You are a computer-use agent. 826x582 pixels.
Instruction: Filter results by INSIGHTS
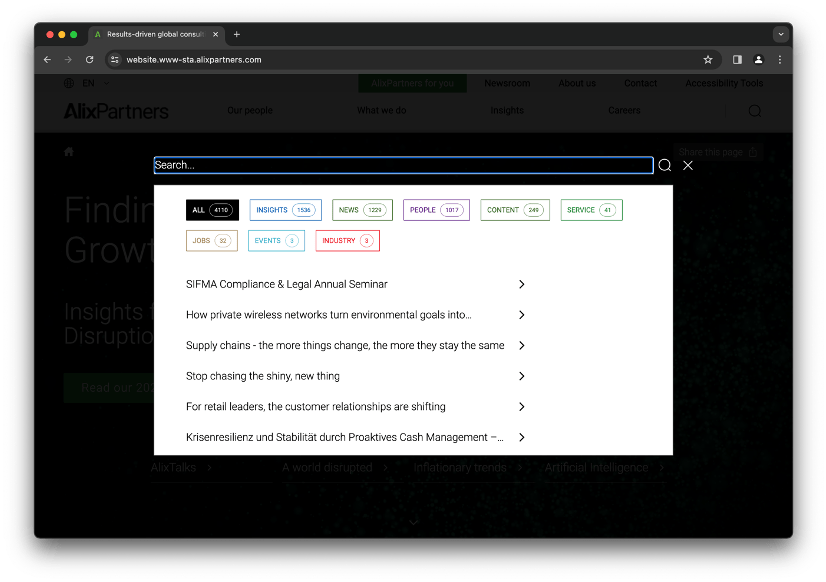pyautogui.click(x=286, y=210)
